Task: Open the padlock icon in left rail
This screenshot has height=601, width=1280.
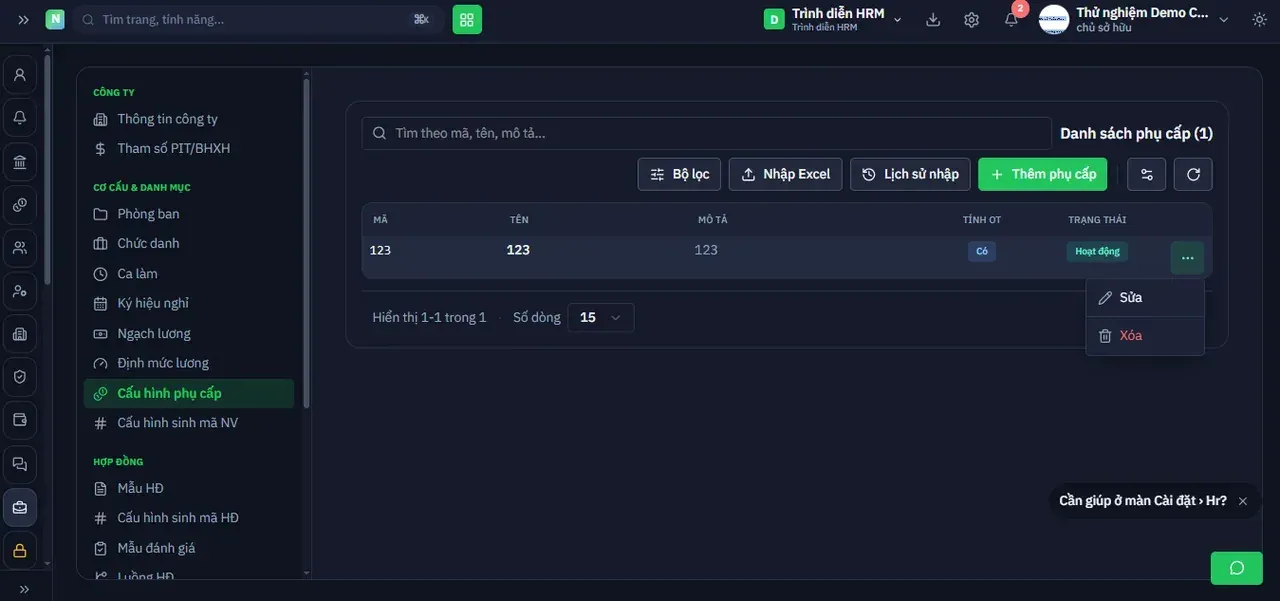Action: (20, 550)
